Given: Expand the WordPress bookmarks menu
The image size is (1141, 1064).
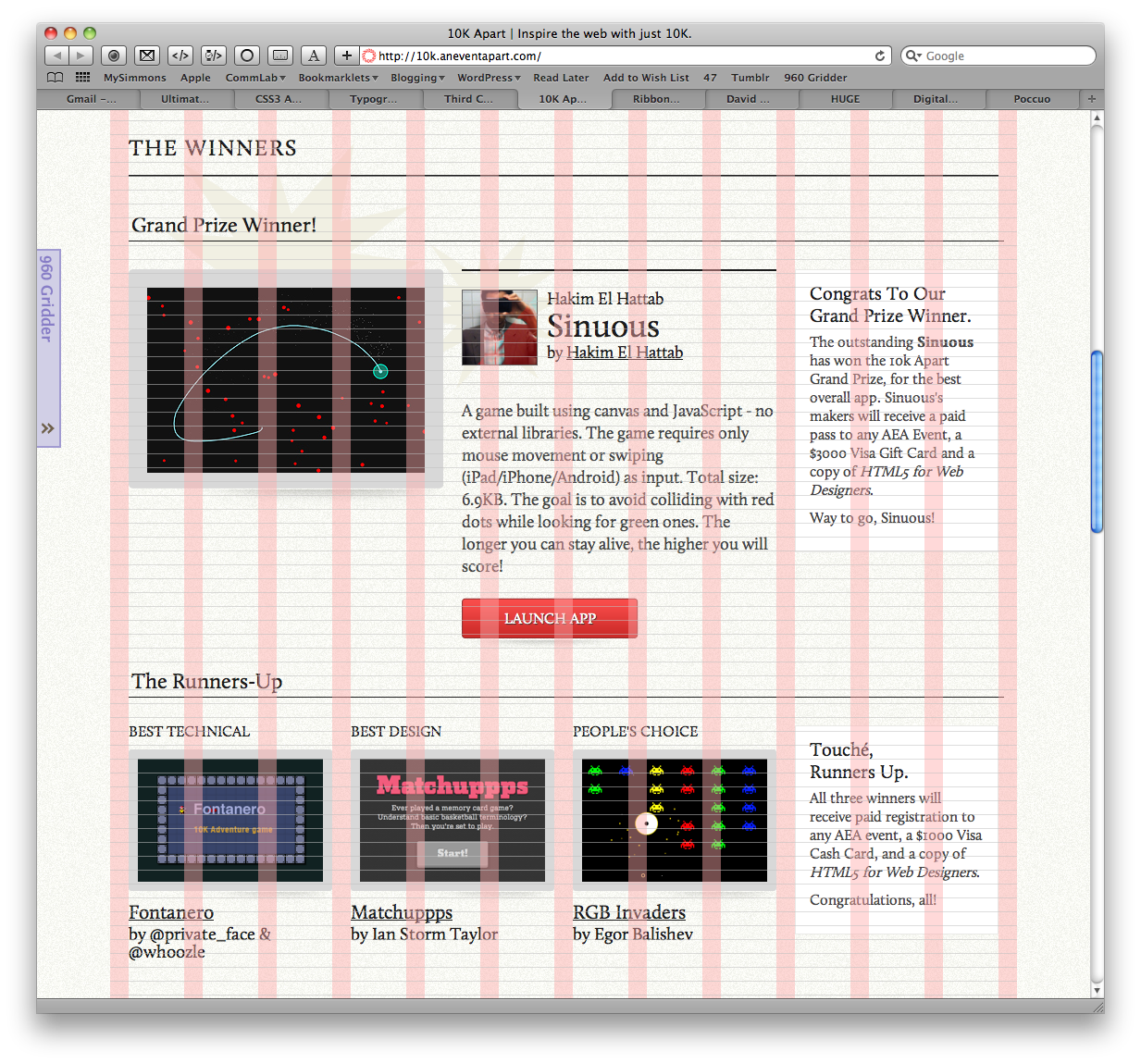Looking at the screenshot, I should click(x=489, y=78).
